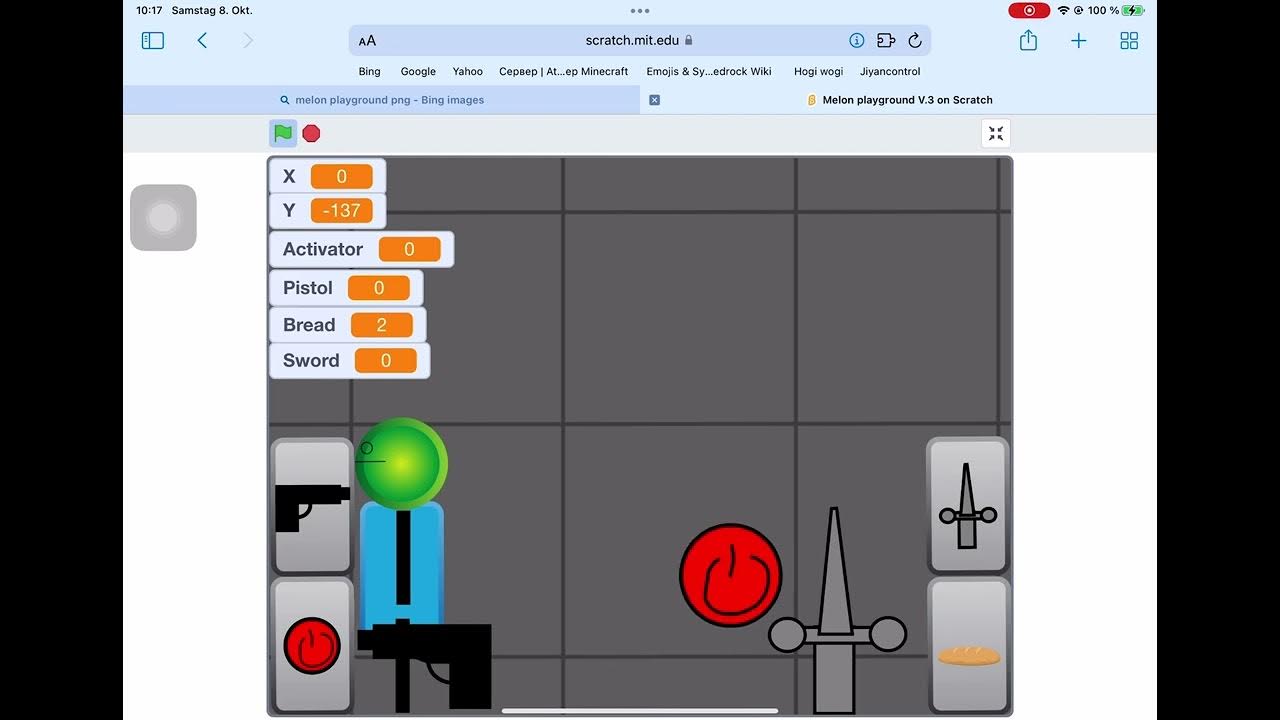The image size is (1280, 720).
Task: Close the Melon playground tab
Action: click(x=654, y=100)
